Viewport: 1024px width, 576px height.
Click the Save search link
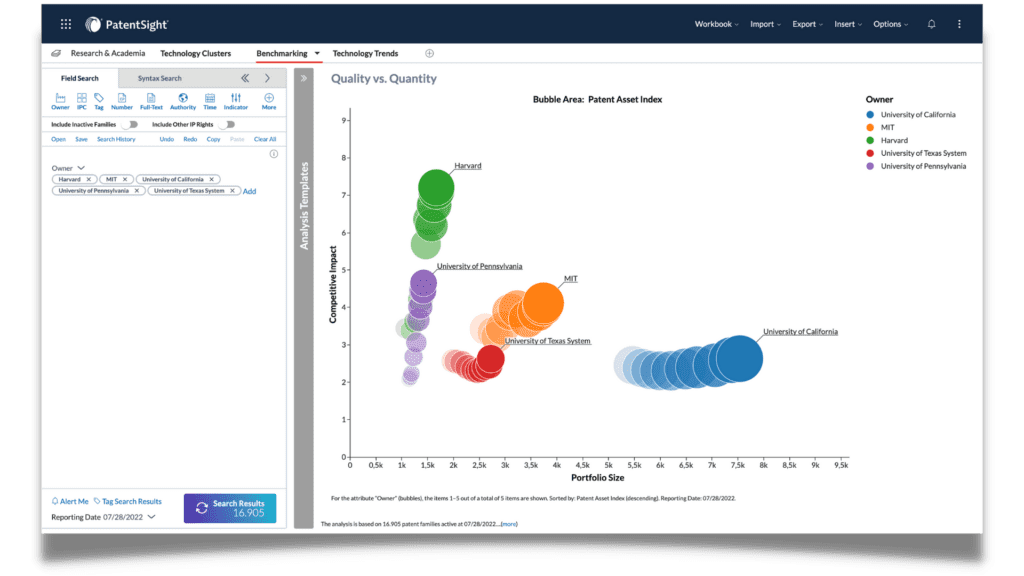(81, 139)
